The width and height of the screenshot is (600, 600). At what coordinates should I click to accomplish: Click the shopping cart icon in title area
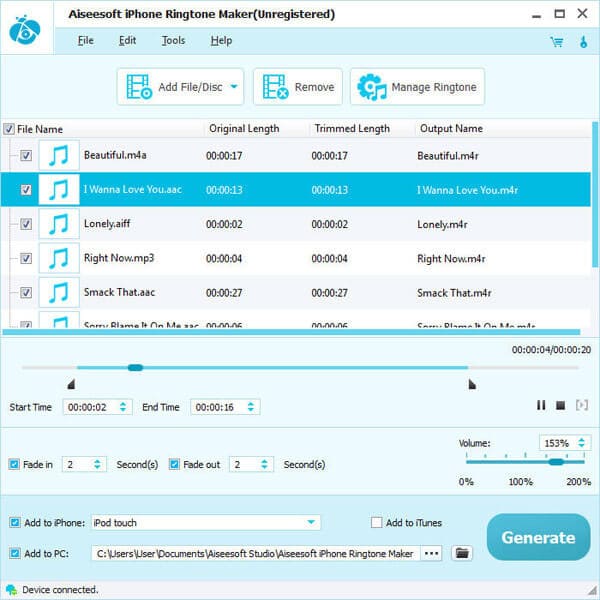coord(556,41)
